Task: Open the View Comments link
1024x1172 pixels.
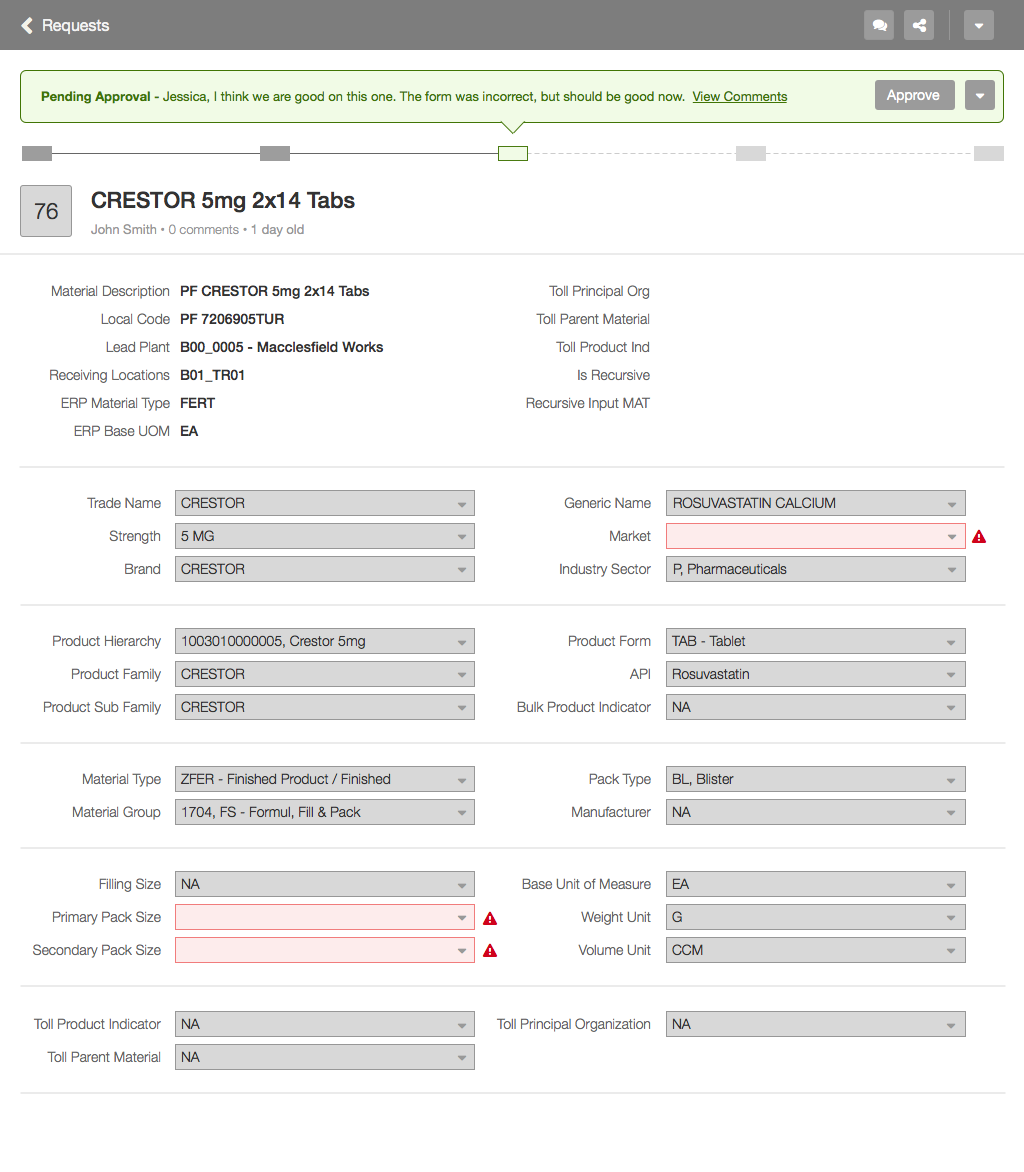Action: (x=739, y=97)
